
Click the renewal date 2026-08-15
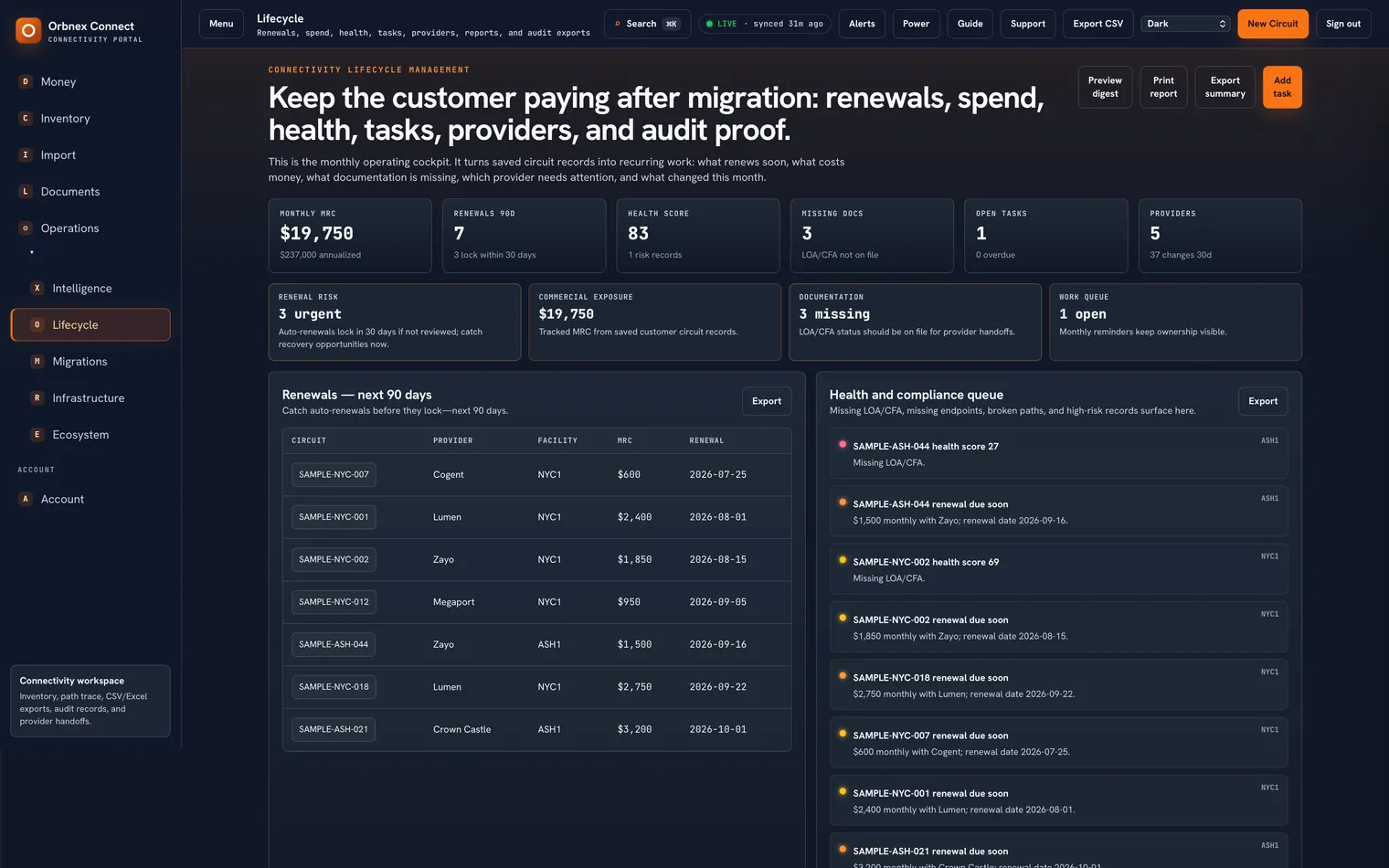point(717,559)
